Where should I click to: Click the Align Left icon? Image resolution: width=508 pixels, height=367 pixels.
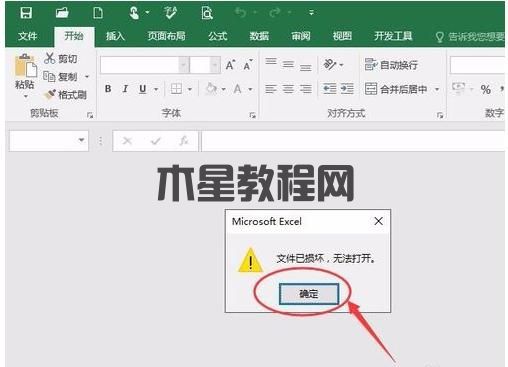tap(271, 89)
